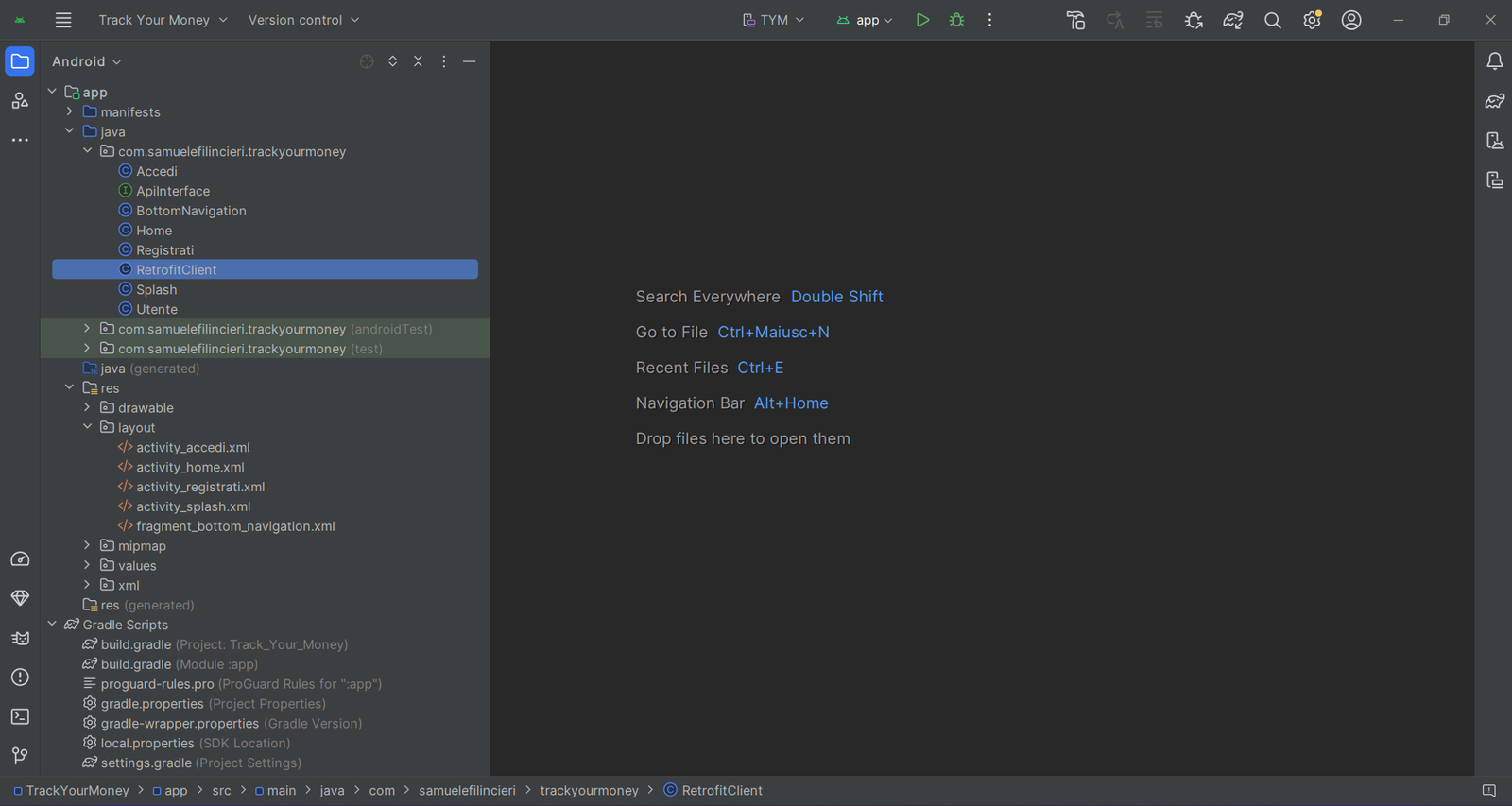
Task: Open IDE settings gear icon
Action: (1312, 20)
